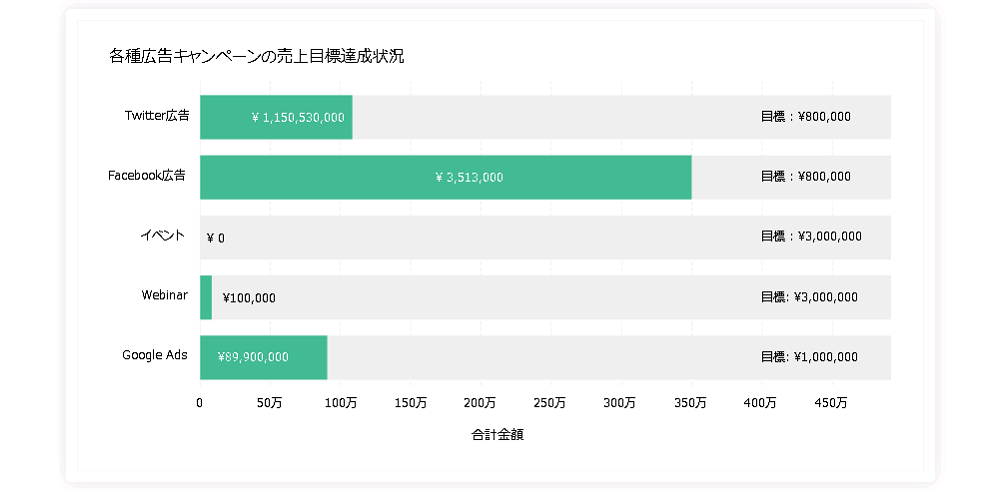Click the ¥ 3,513,000 value label
The height and width of the screenshot is (490, 1000).
click(x=469, y=178)
